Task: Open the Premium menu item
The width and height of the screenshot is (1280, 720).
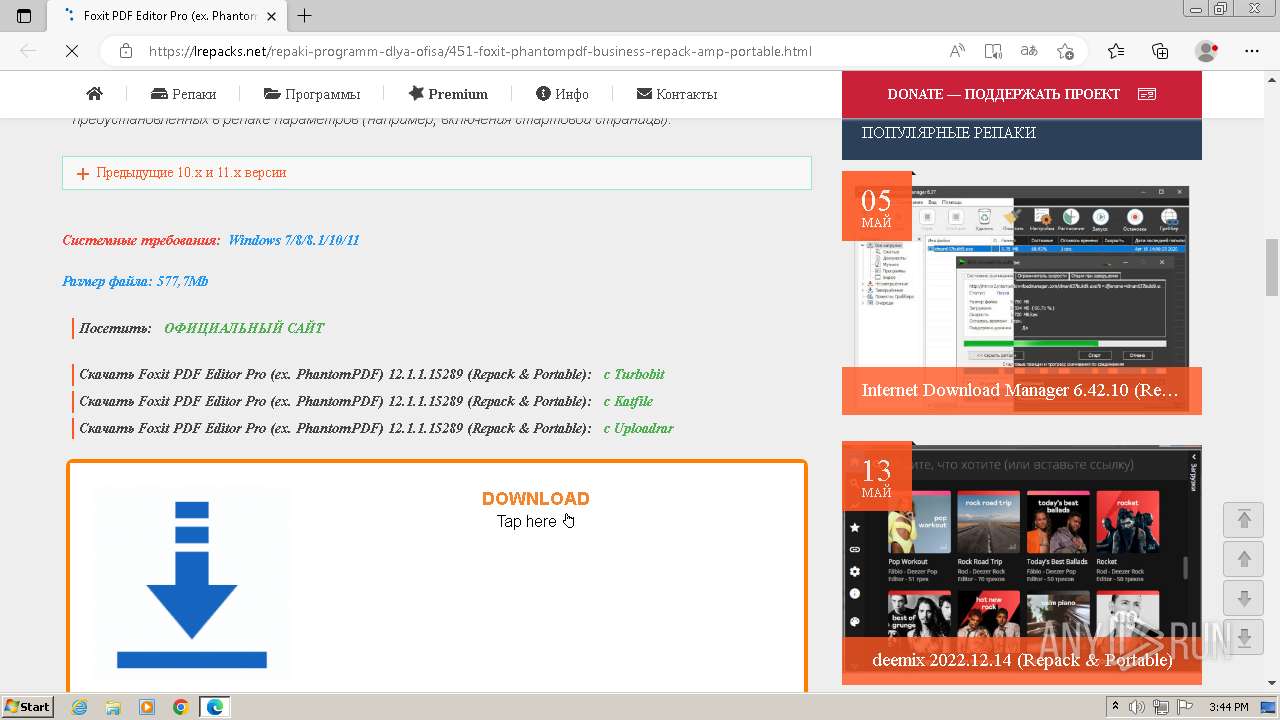Action: point(448,94)
